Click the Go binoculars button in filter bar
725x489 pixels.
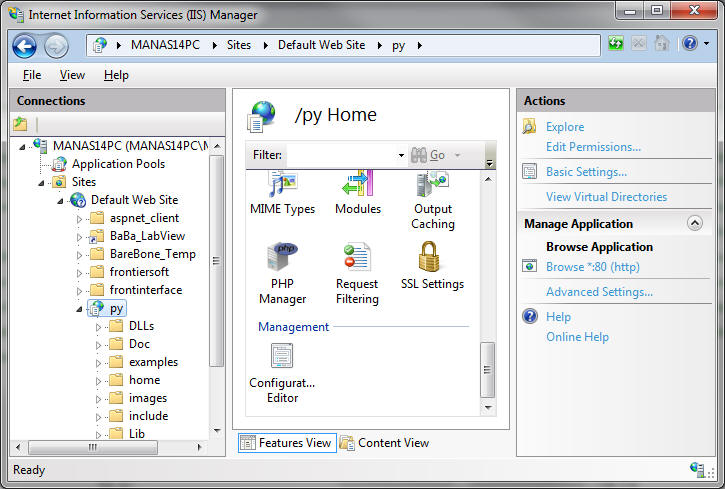tap(428, 155)
